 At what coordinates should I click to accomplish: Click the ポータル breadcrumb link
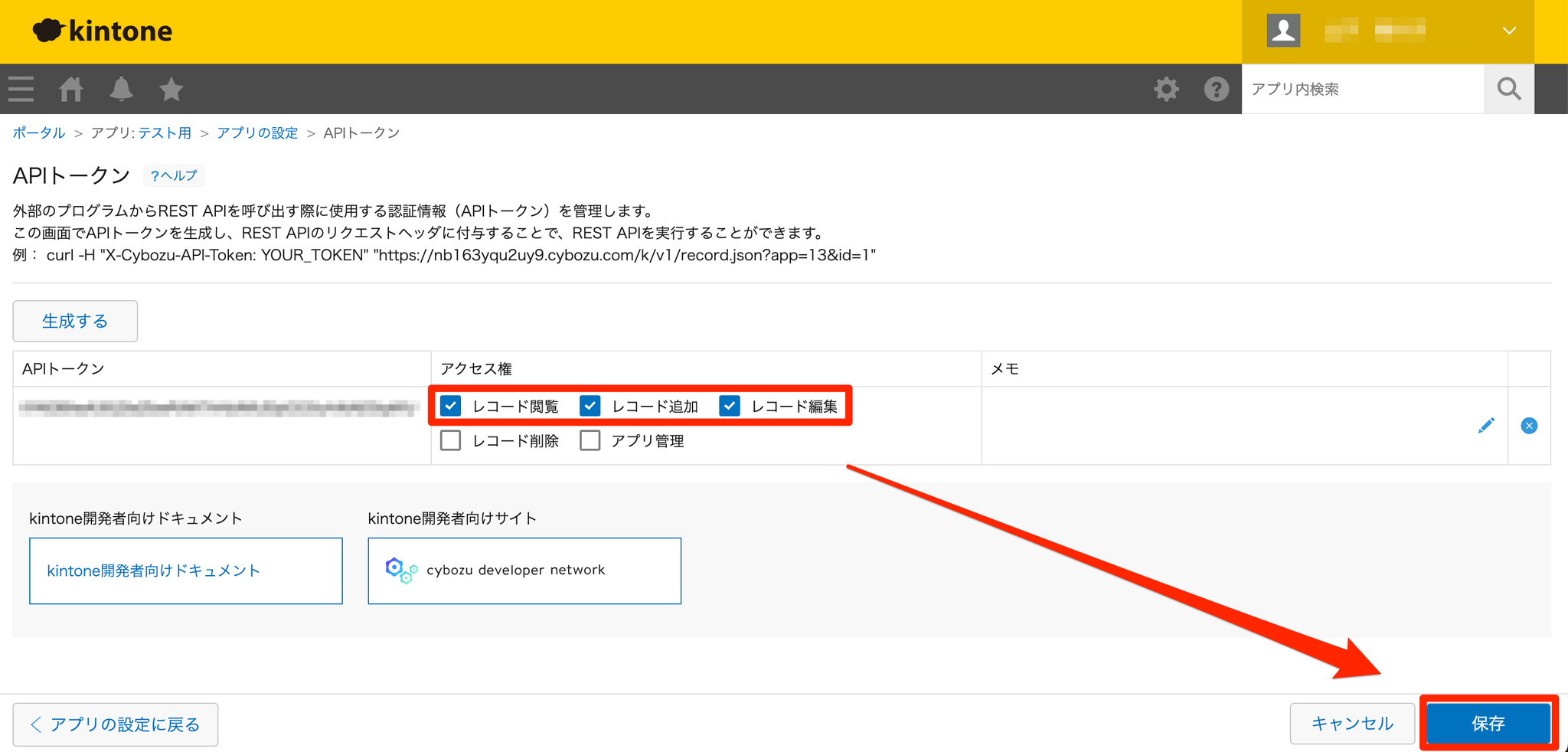pyautogui.click(x=39, y=133)
